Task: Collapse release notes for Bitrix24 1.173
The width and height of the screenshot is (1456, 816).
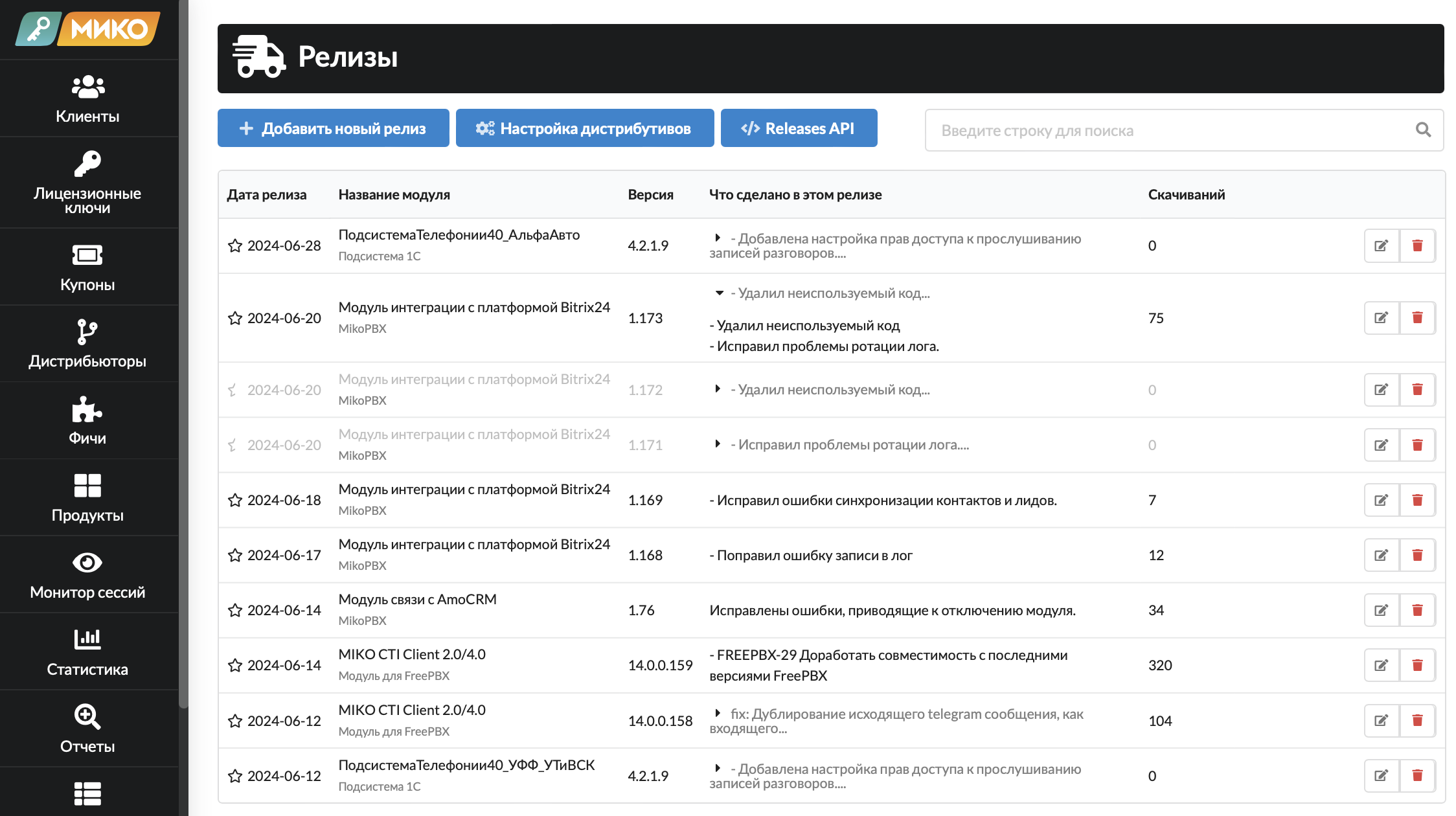Action: click(719, 293)
